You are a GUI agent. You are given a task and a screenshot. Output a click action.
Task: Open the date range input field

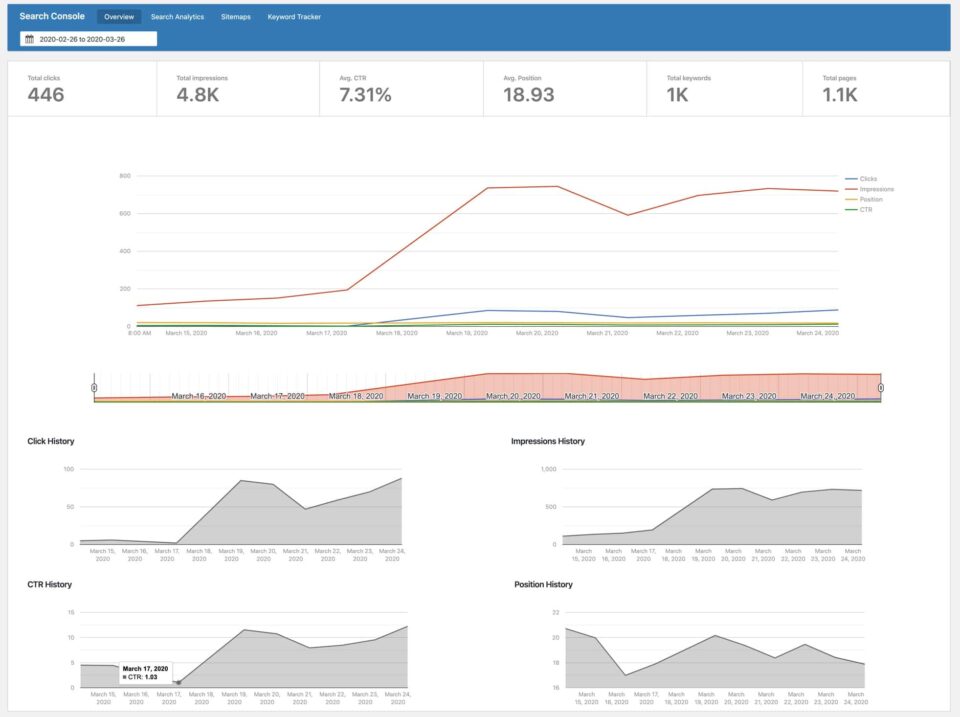[x=89, y=39]
